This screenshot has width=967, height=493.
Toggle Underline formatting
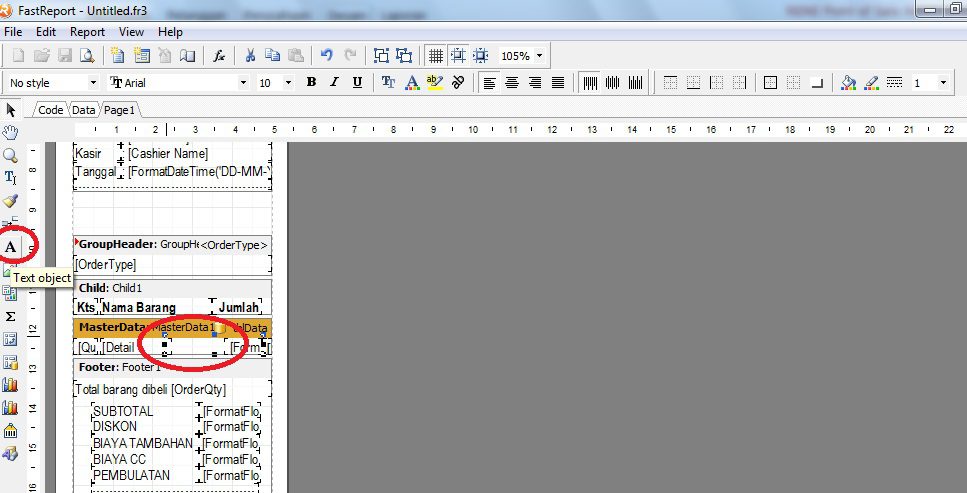tap(357, 83)
